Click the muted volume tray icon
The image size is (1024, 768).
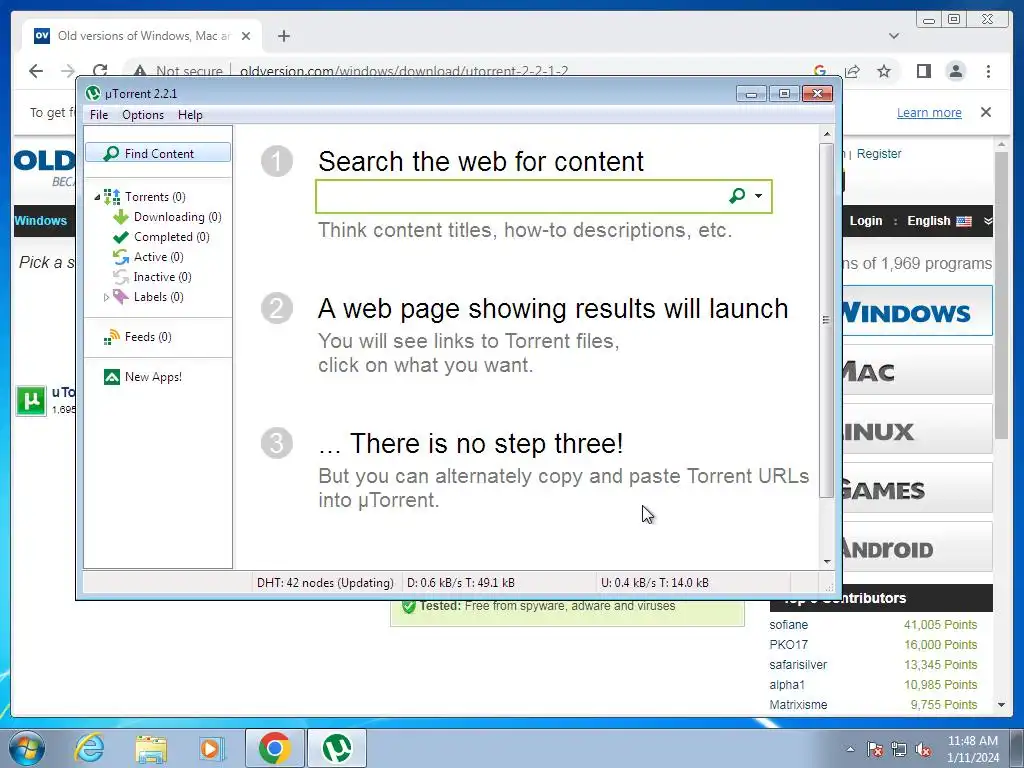click(923, 749)
